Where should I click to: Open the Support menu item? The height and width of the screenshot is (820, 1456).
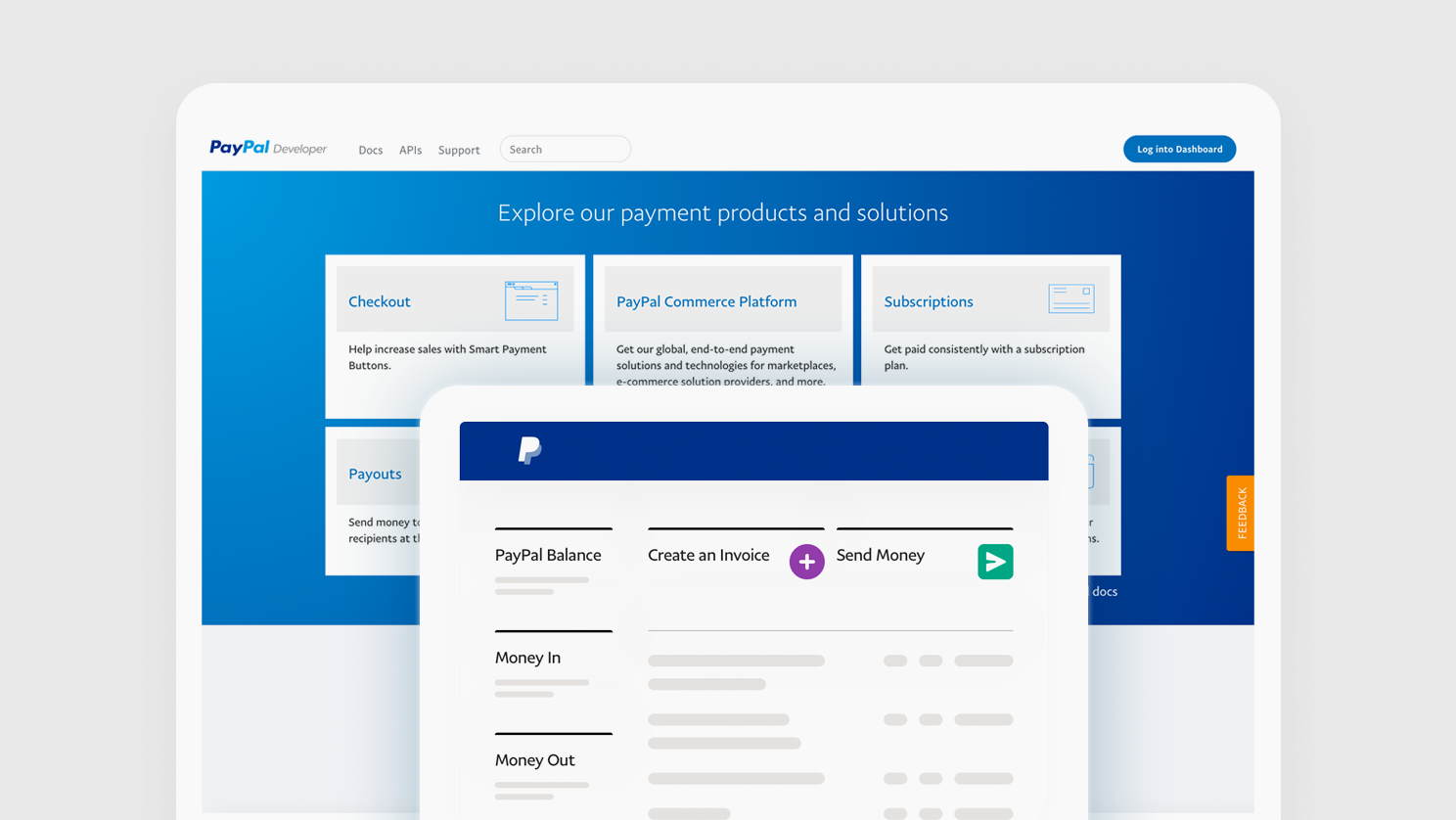pos(459,150)
